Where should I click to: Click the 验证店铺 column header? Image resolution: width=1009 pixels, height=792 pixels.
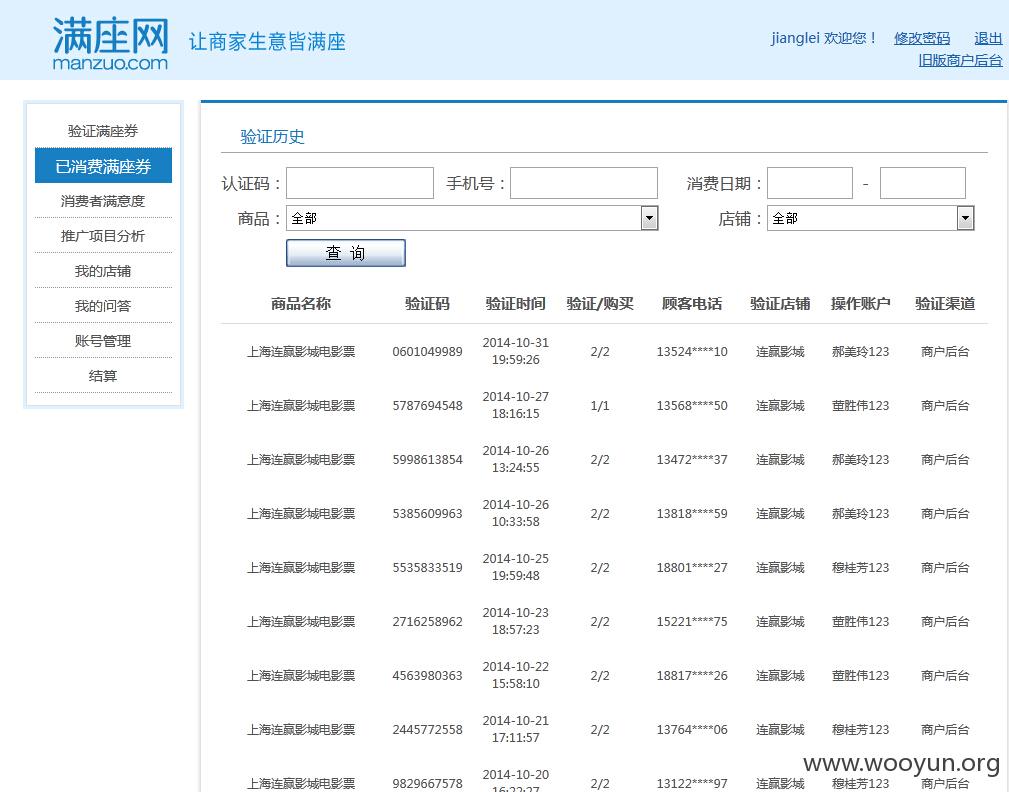coord(780,304)
